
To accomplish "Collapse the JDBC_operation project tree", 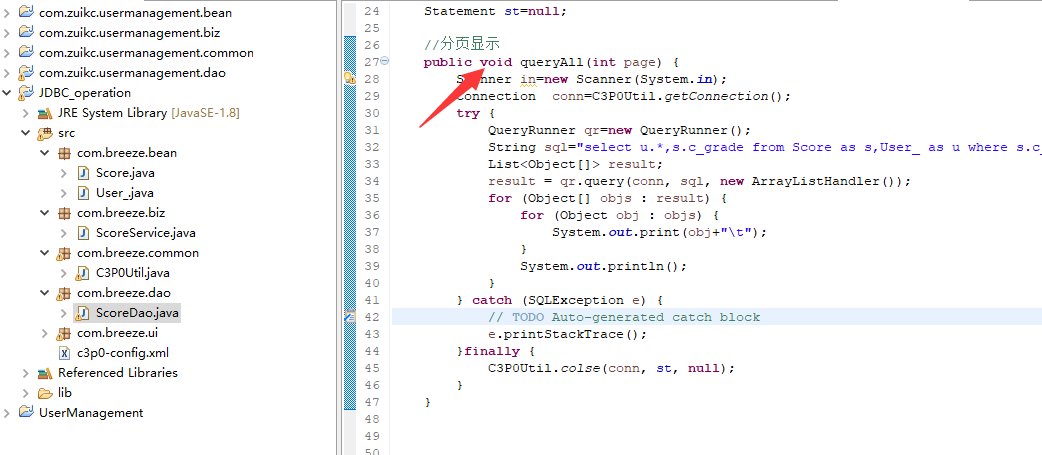I will click(x=7, y=92).
